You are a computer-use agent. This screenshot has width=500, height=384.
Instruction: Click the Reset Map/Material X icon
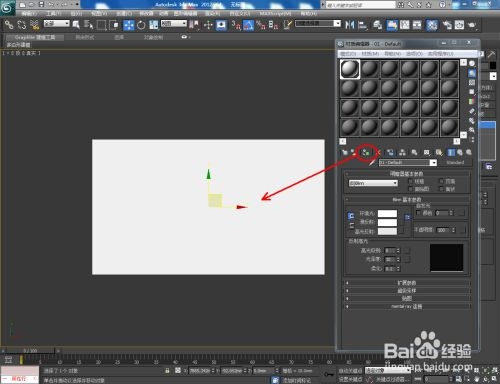(378, 153)
